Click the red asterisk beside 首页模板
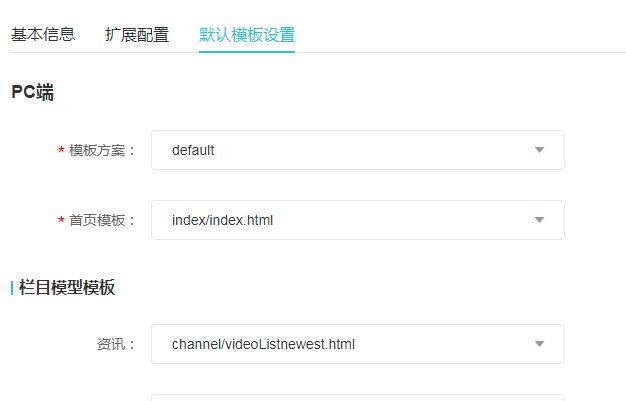This screenshot has width=626, height=401. click(61, 221)
